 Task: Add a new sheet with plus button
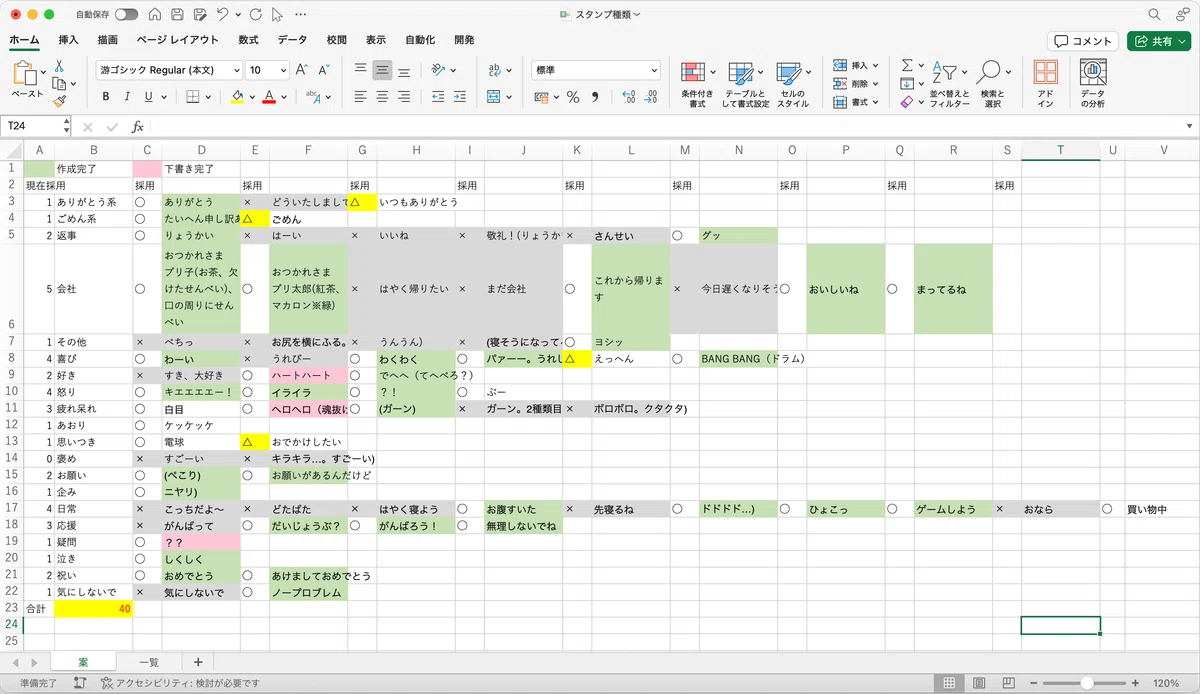pos(198,662)
